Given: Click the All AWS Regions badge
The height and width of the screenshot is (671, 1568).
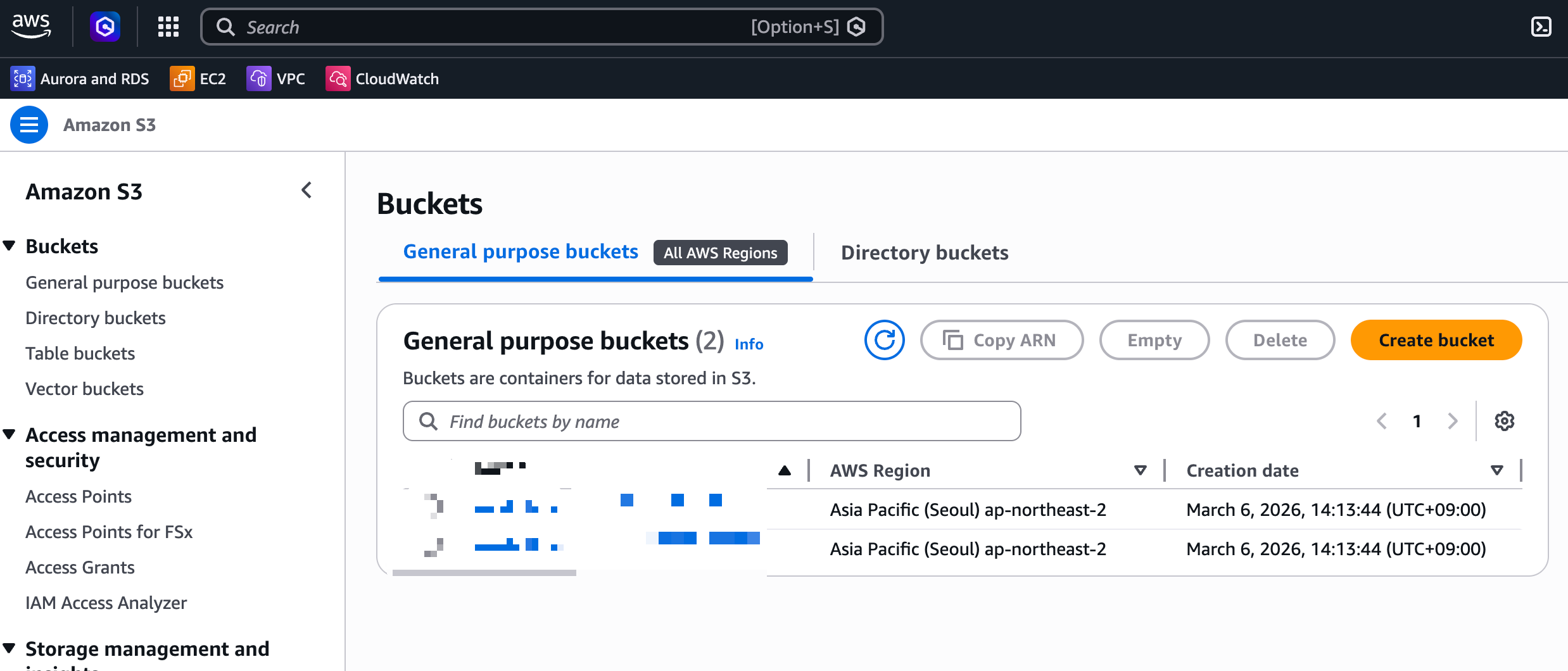Looking at the screenshot, I should (721, 253).
